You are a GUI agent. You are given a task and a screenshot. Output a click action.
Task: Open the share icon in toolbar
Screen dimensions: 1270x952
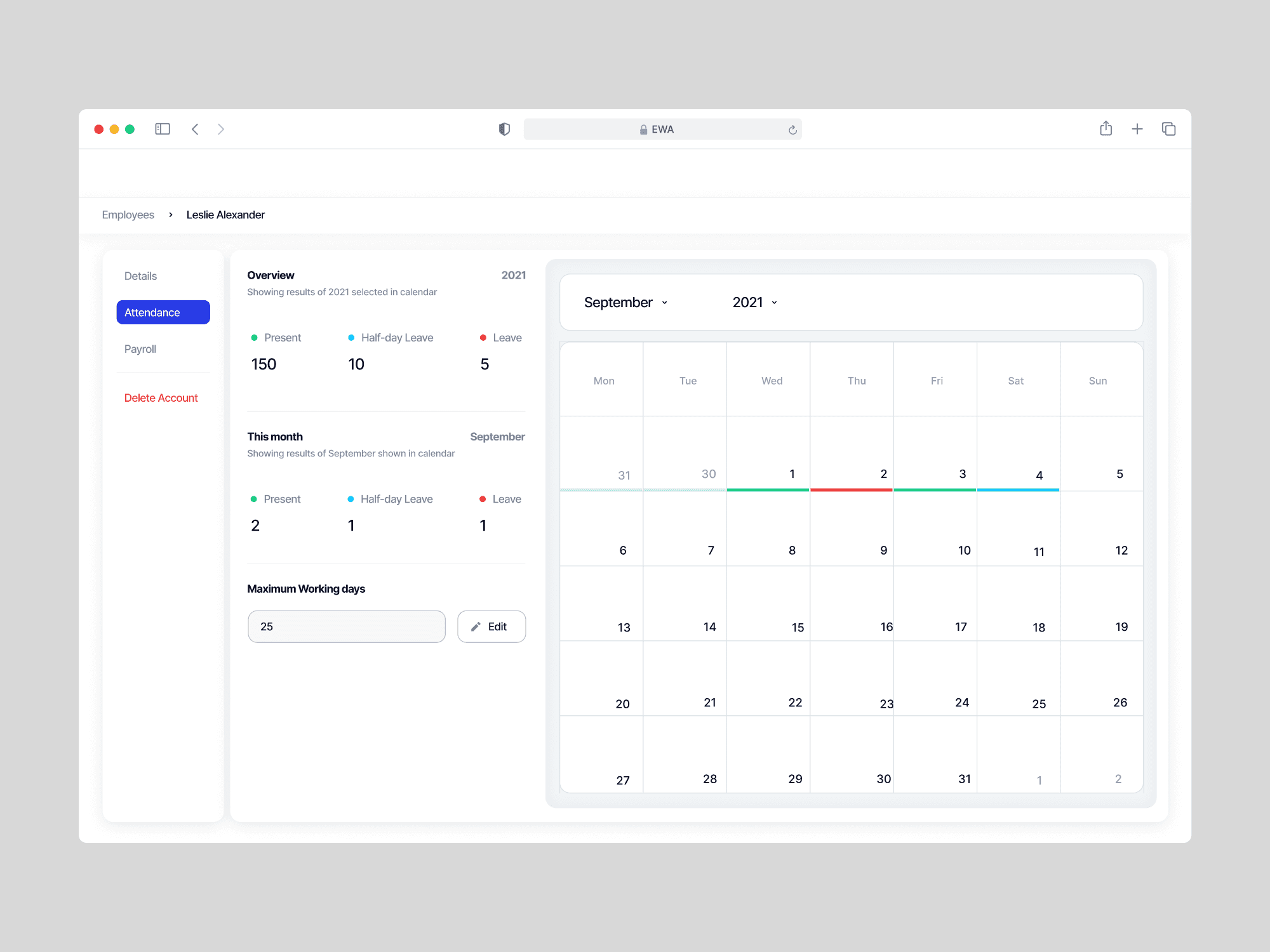pos(1106,128)
